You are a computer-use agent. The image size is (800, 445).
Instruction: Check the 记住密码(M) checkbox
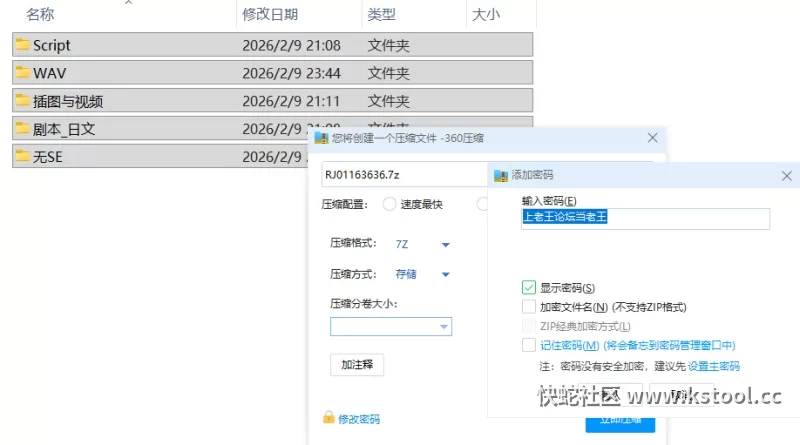529,345
